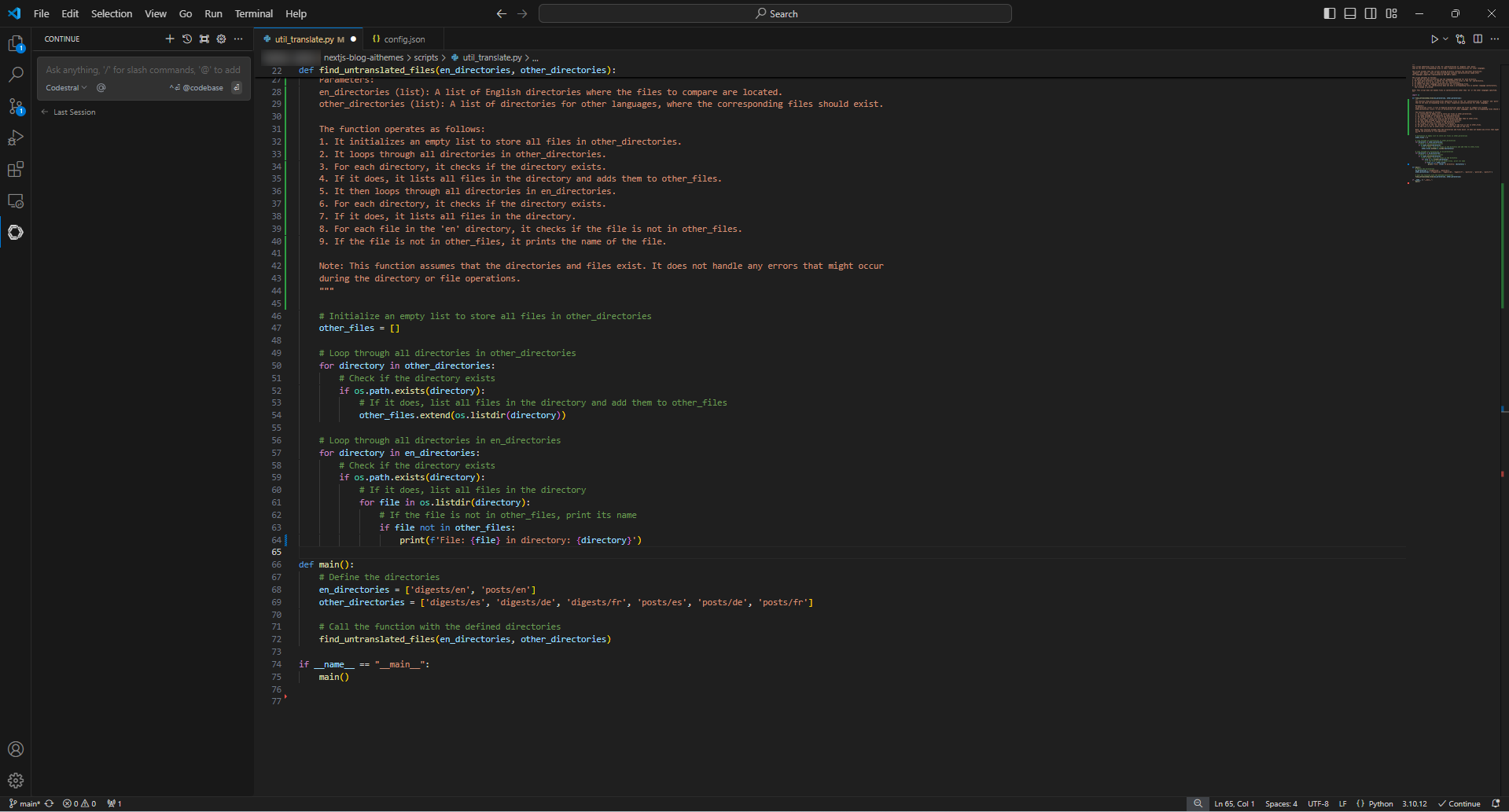Open the Terminal menu

point(254,13)
